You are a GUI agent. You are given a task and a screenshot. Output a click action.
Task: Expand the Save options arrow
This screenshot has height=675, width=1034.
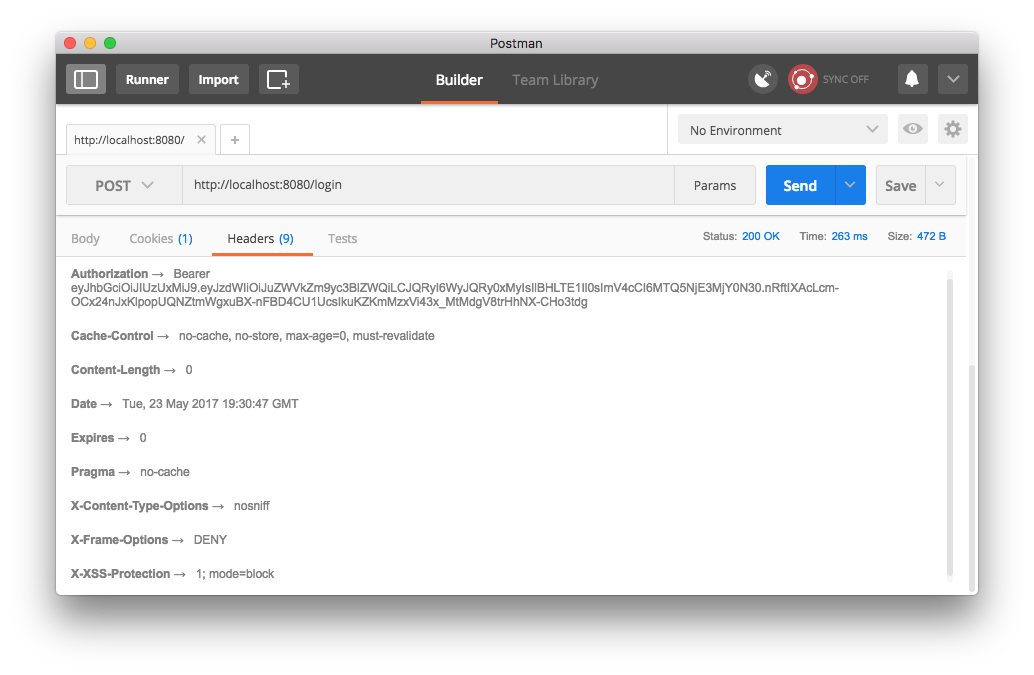coord(940,185)
